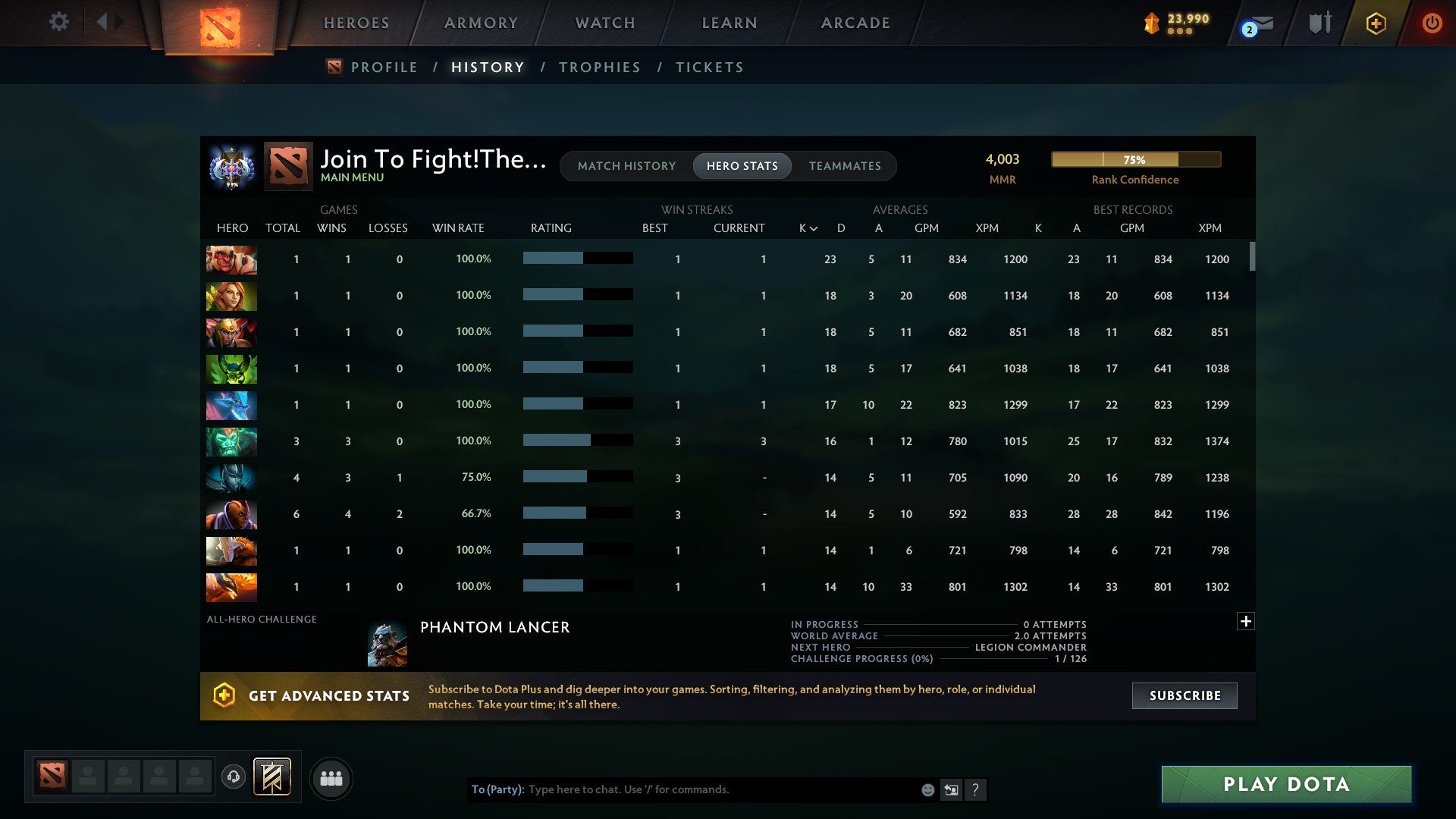Open the emoticon picker in the chat bar

point(927,789)
